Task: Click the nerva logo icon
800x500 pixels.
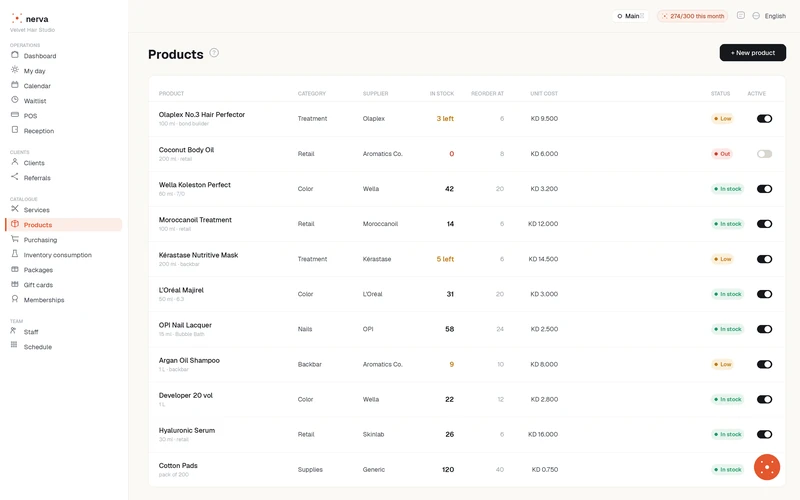Action: tap(17, 18)
